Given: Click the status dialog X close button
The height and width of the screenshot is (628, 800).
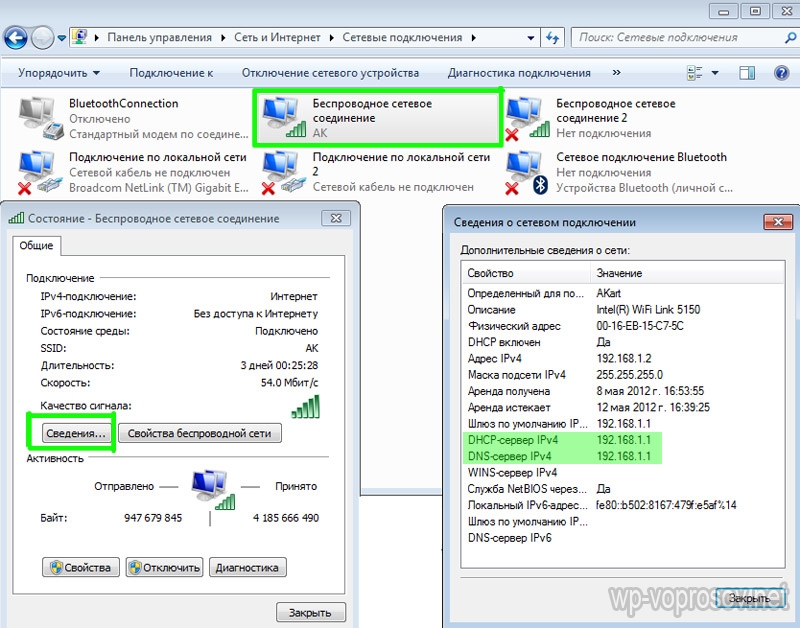Looking at the screenshot, I should pyautogui.click(x=336, y=218).
